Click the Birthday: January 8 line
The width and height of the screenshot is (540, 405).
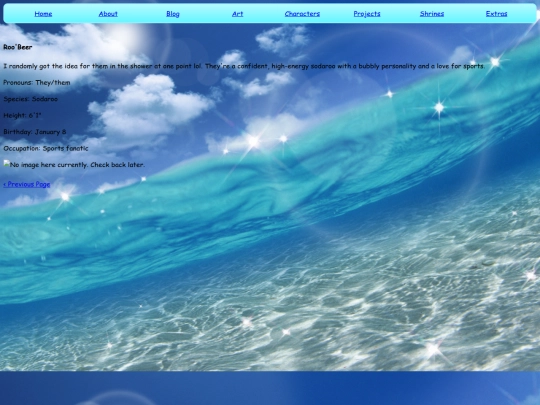(34, 132)
